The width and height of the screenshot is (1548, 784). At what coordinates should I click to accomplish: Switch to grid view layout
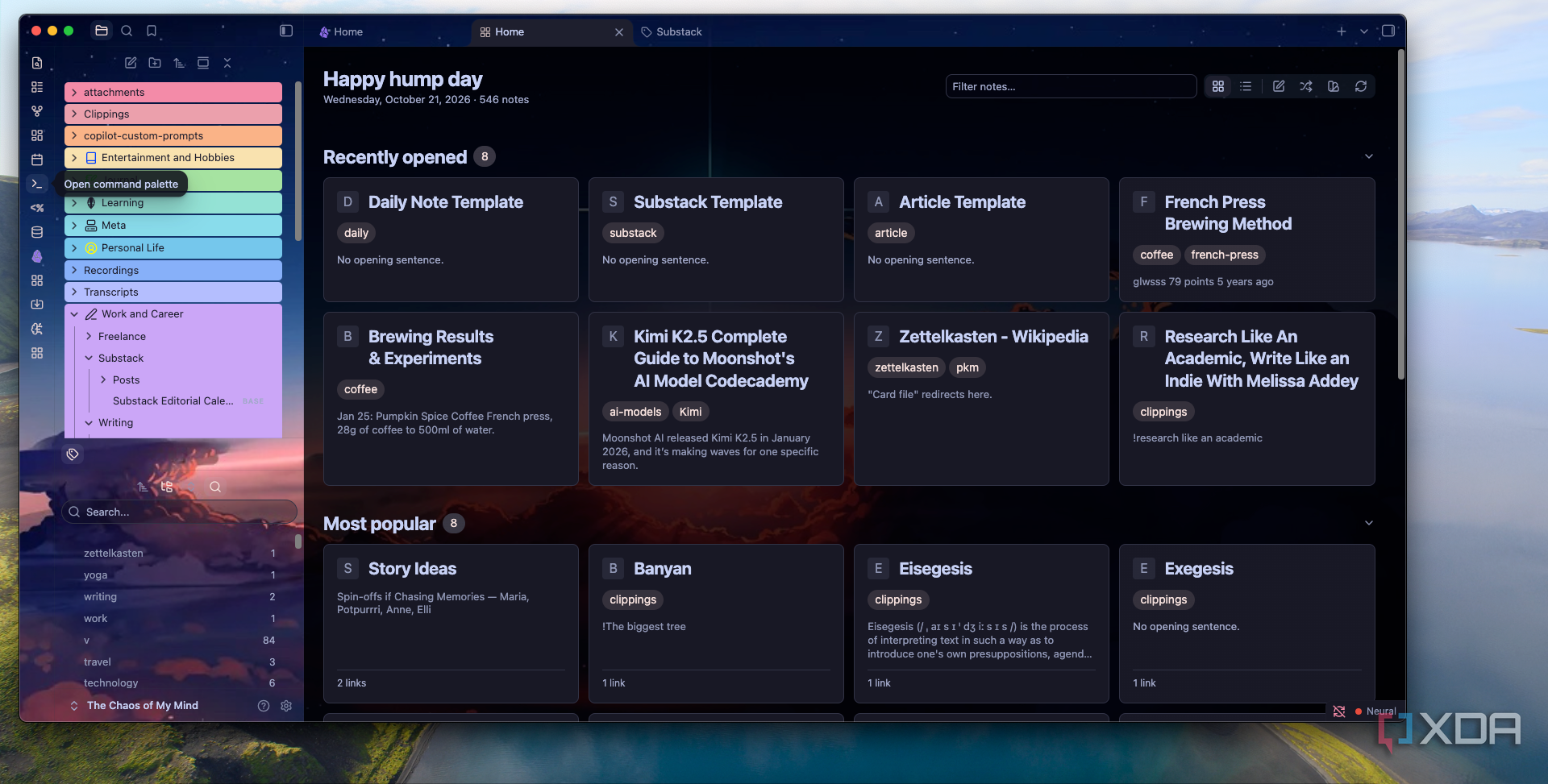click(x=1218, y=86)
